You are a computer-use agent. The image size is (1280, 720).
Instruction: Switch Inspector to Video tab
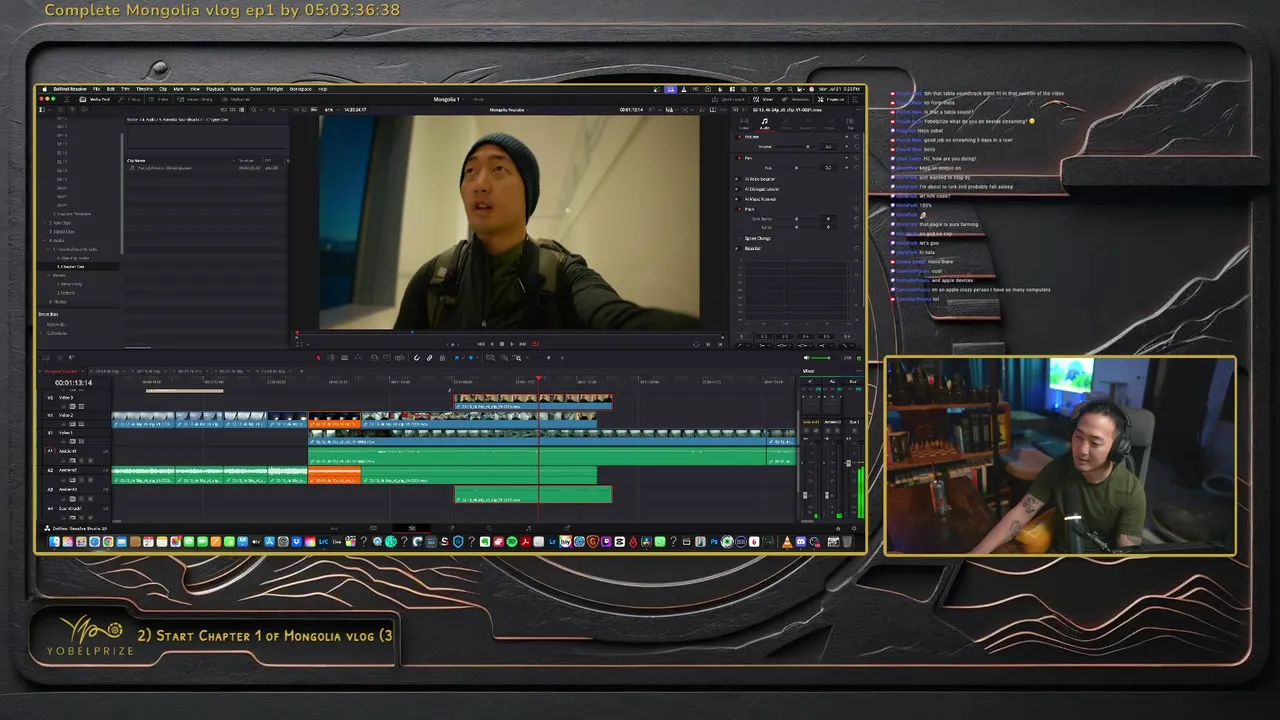(x=744, y=124)
